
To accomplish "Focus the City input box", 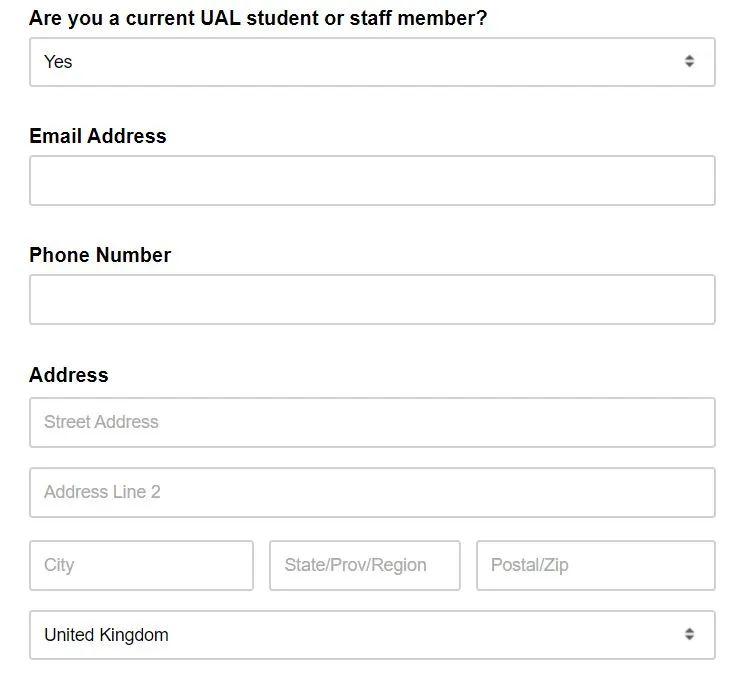I will pyautogui.click(x=141, y=565).
